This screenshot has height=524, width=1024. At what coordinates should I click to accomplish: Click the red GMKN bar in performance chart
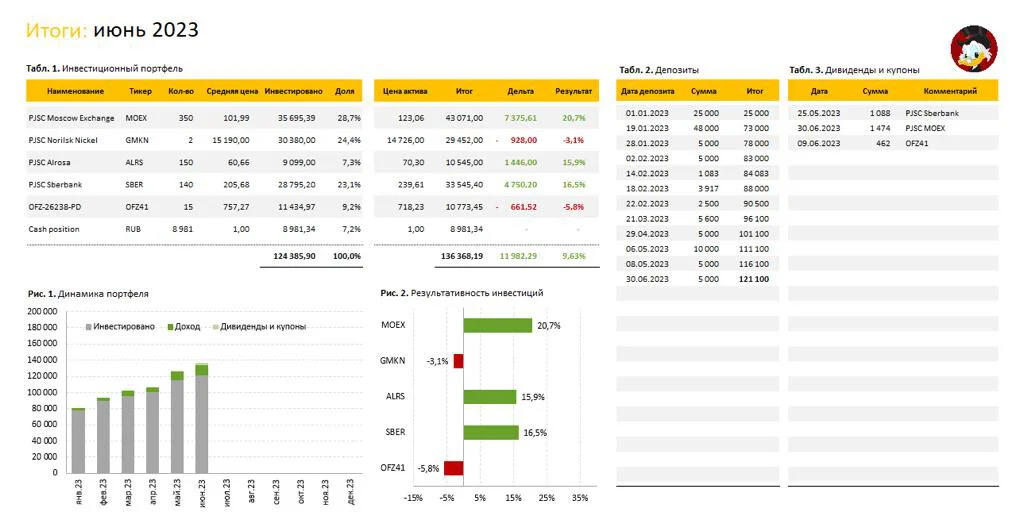458,361
